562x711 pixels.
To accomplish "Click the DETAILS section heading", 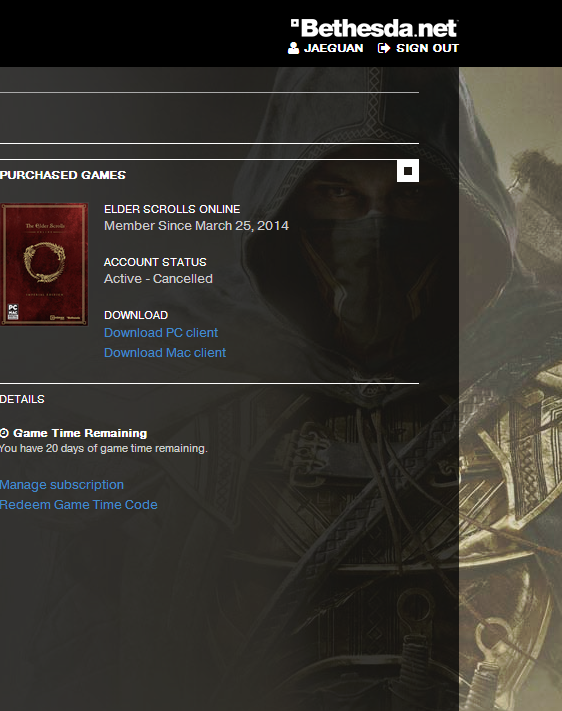I will [x=22, y=399].
